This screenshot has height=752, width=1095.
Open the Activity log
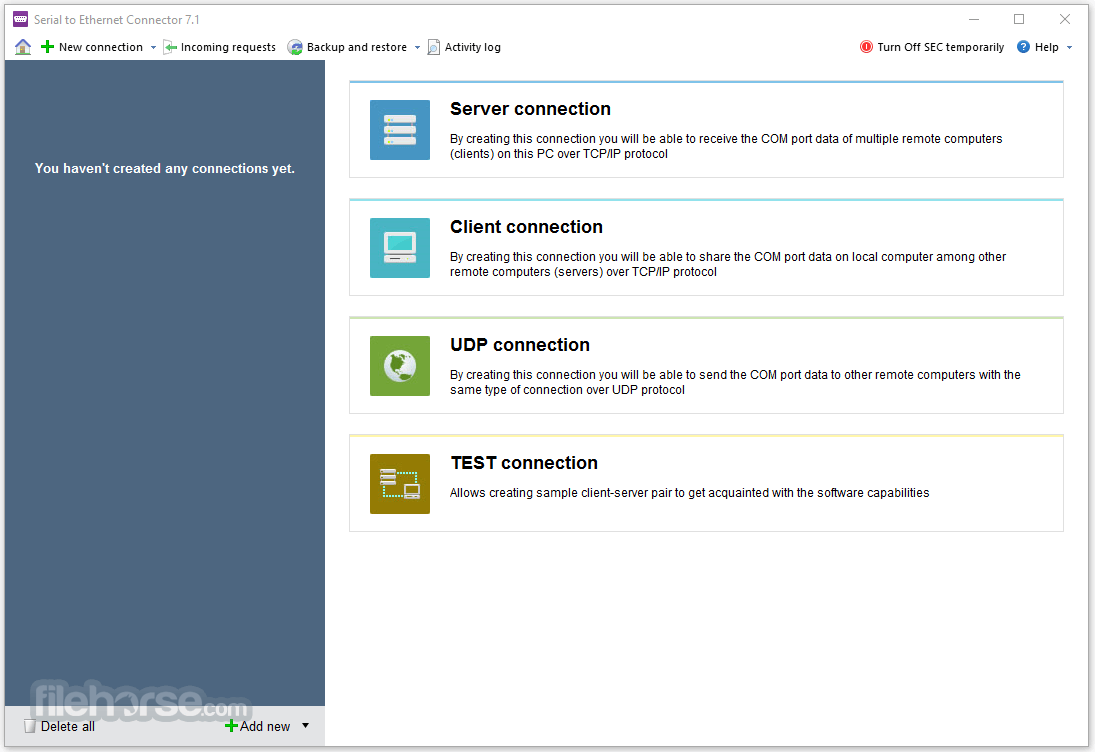472,47
